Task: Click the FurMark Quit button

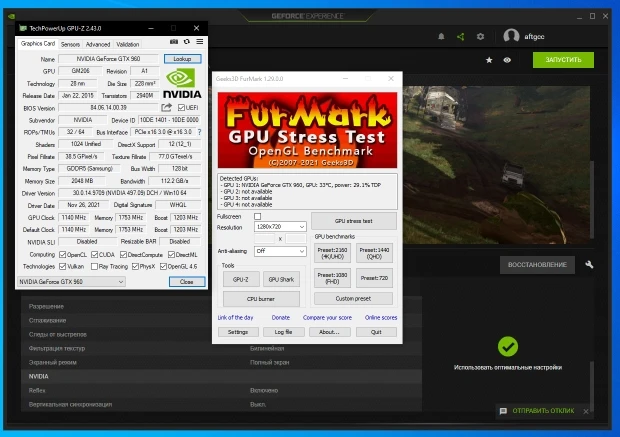Action: point(376,332)
